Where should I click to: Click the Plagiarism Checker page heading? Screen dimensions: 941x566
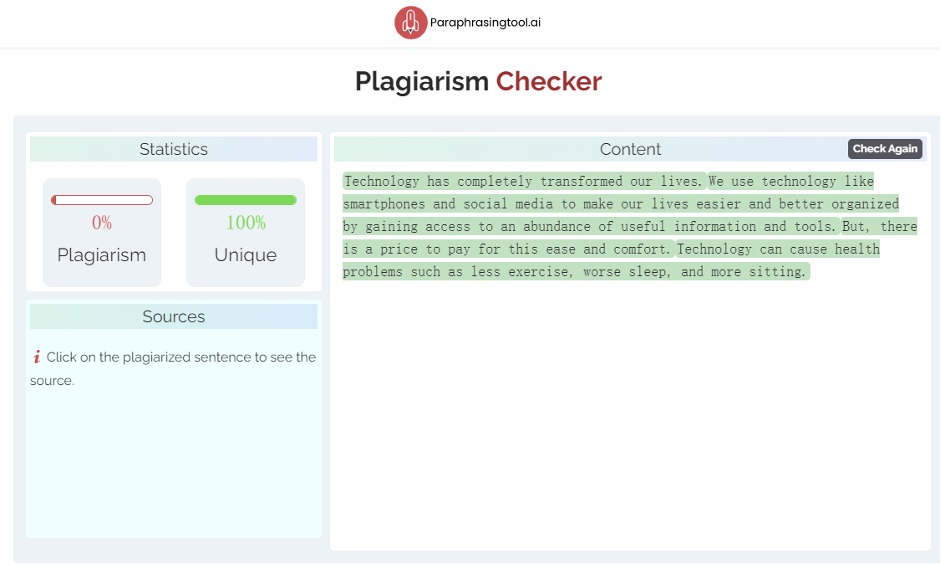point(478,81)
